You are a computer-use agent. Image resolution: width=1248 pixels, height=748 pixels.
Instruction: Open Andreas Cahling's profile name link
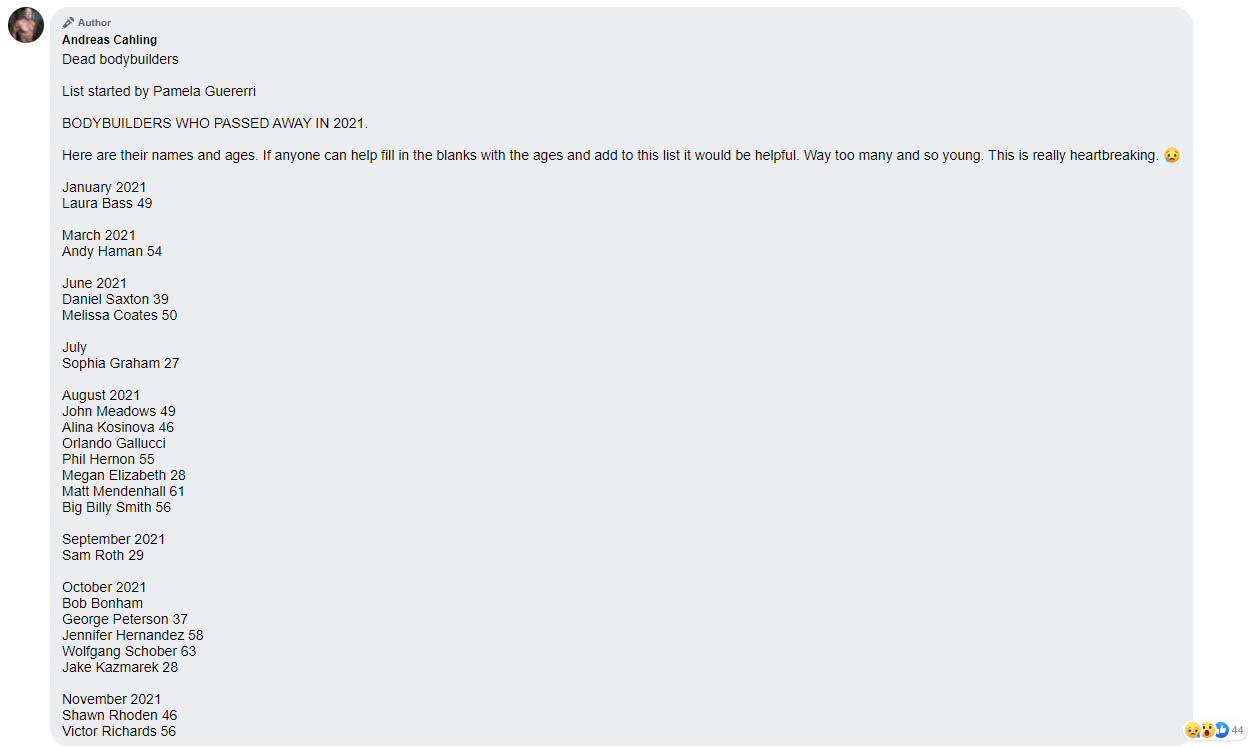click(x=109, y=40)
